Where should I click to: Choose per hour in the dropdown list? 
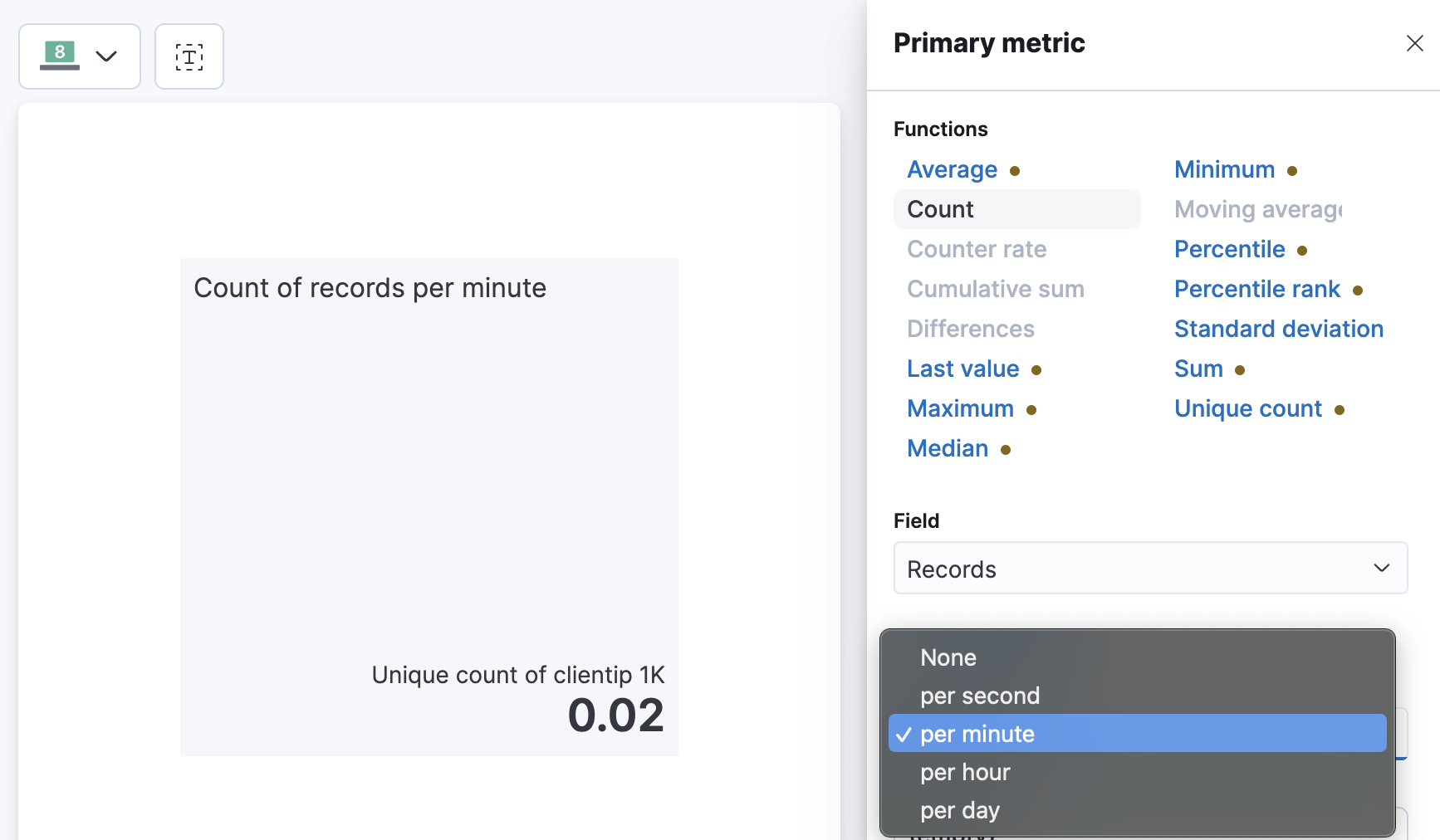[965, 772]
